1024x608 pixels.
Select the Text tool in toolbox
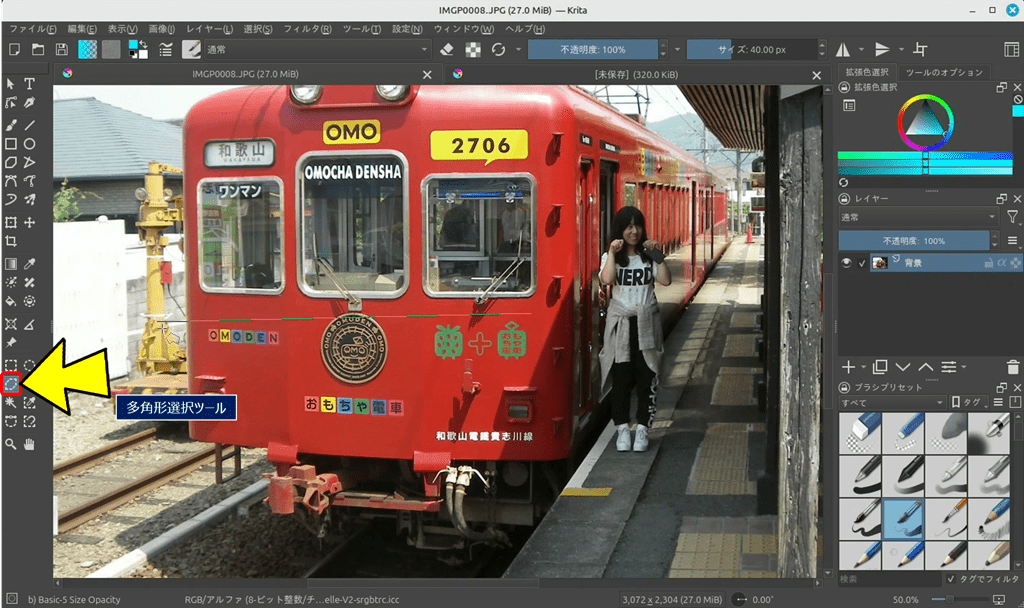point(29,84)
